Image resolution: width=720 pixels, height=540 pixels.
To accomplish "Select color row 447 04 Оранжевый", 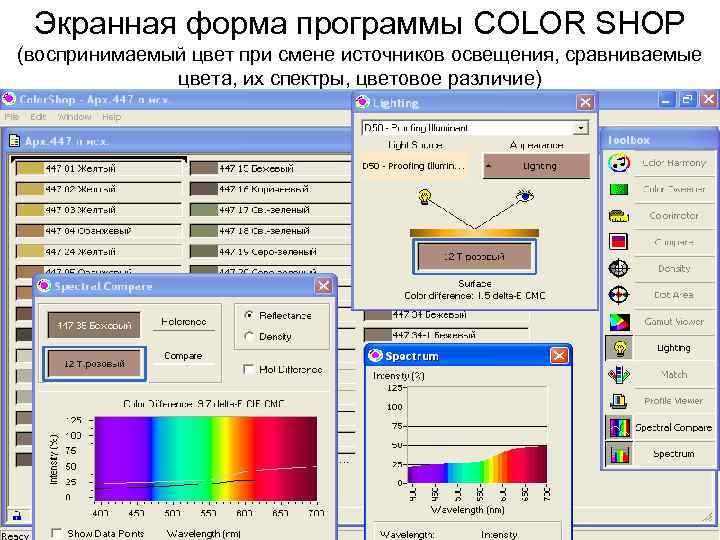I will click(x=99, y=231).
